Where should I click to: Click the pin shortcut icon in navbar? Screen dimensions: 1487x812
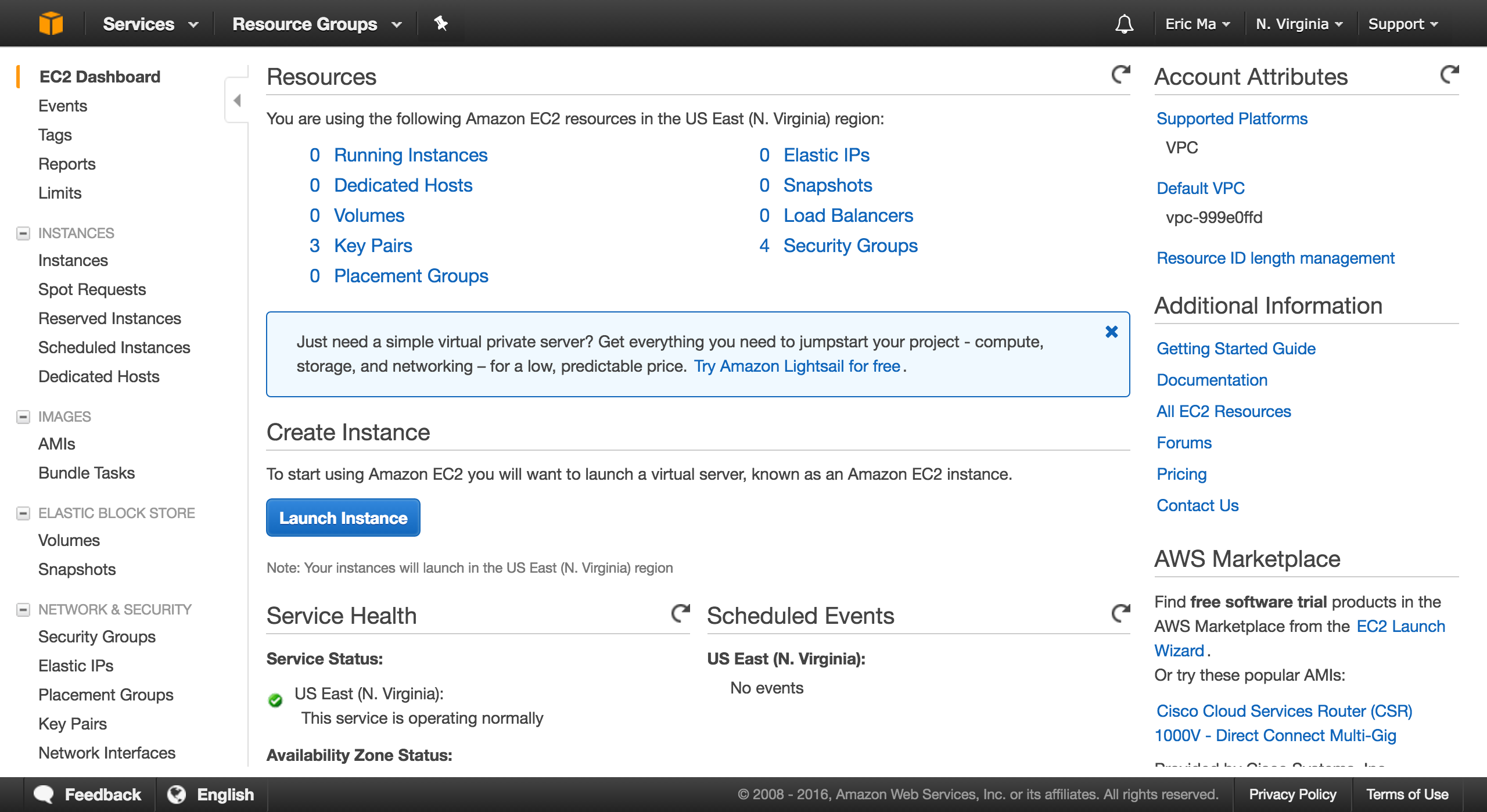pyautogui.click(x=441, y=24)
